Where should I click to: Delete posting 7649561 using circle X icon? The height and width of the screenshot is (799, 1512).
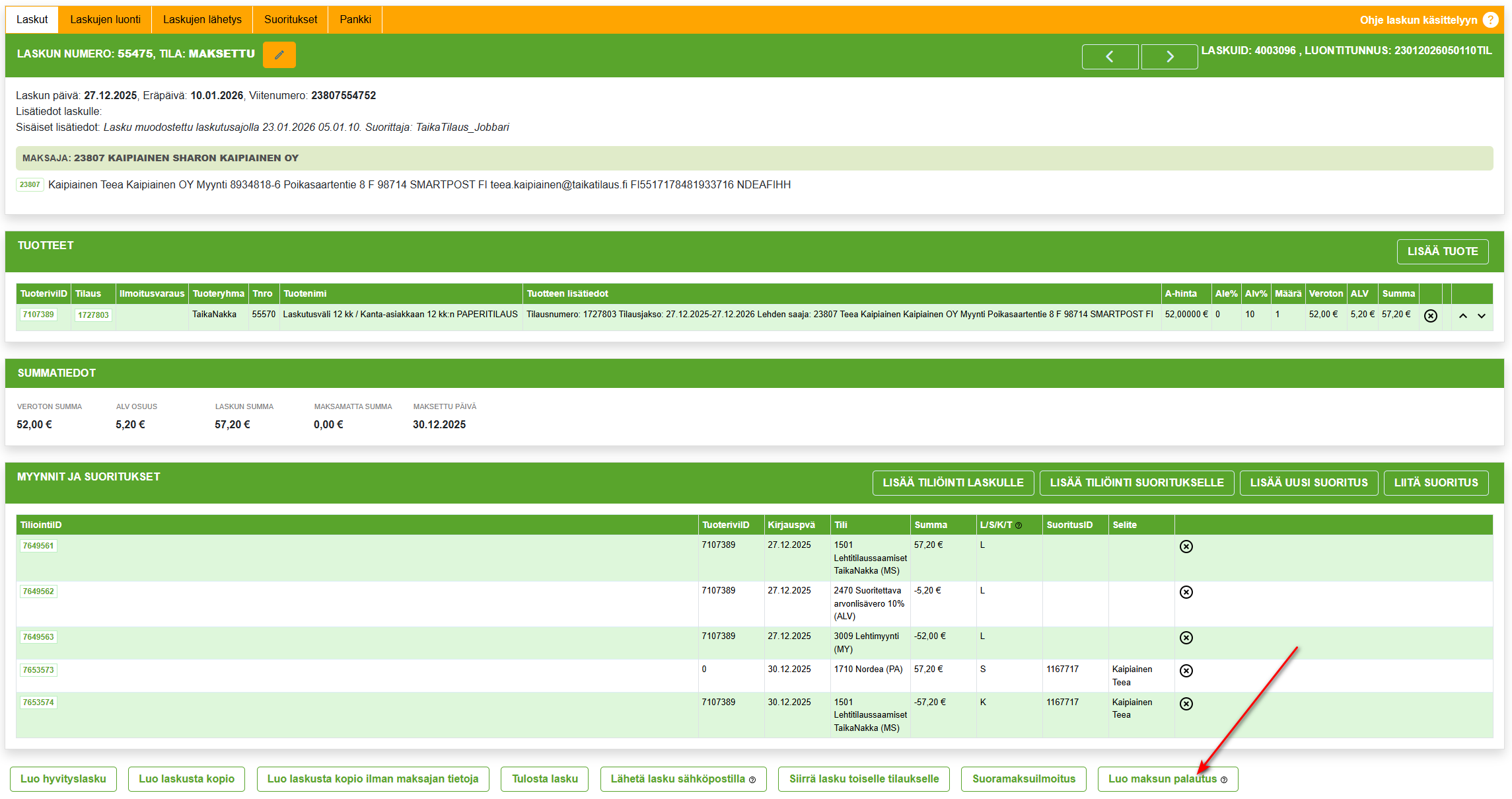1186,547
